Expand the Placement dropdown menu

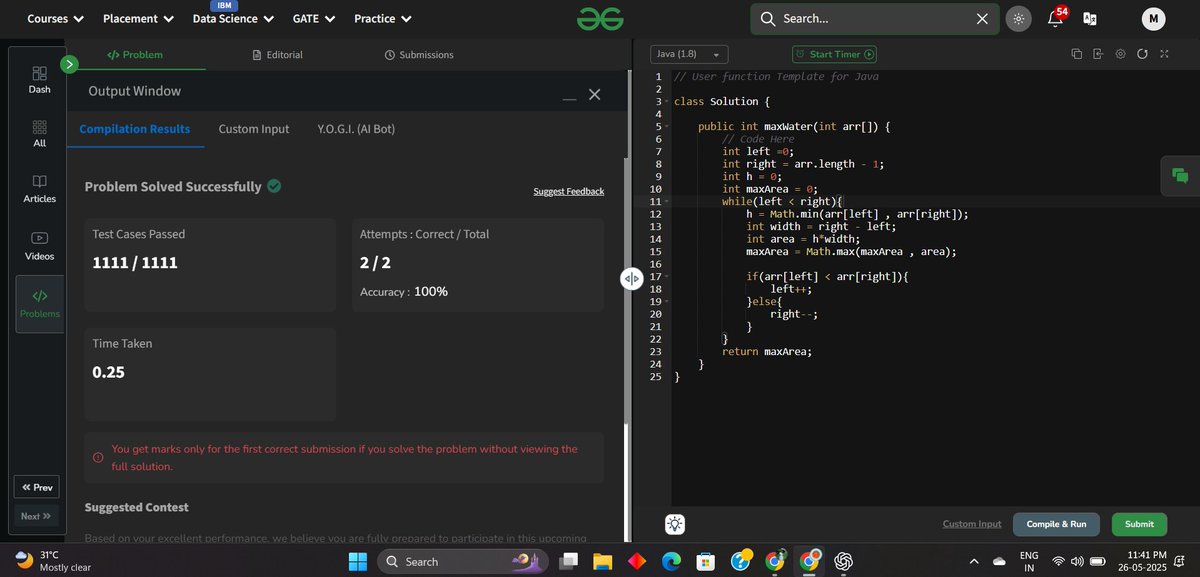138,18
